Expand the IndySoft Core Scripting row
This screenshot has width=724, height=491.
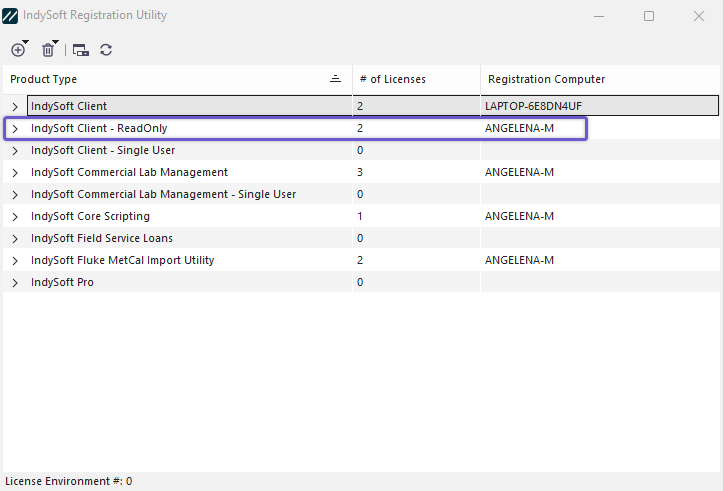tap(15, 217)
